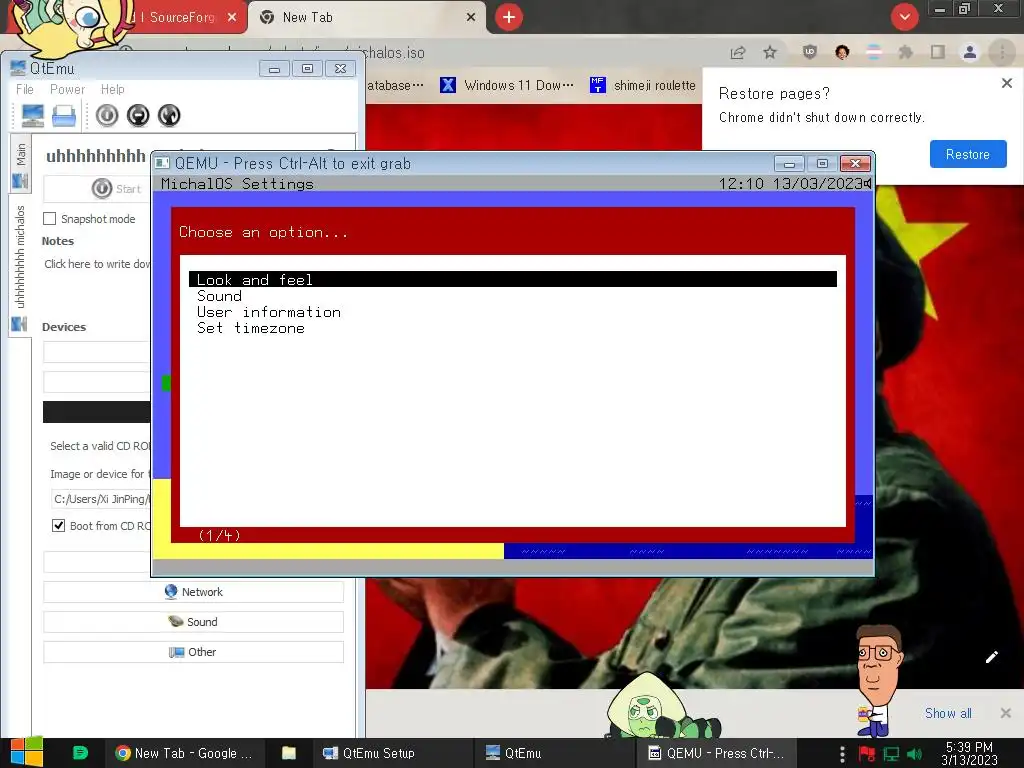Open the taskbar clock showing 5:39 PM

pyautogui.click(x=969, y=753)
